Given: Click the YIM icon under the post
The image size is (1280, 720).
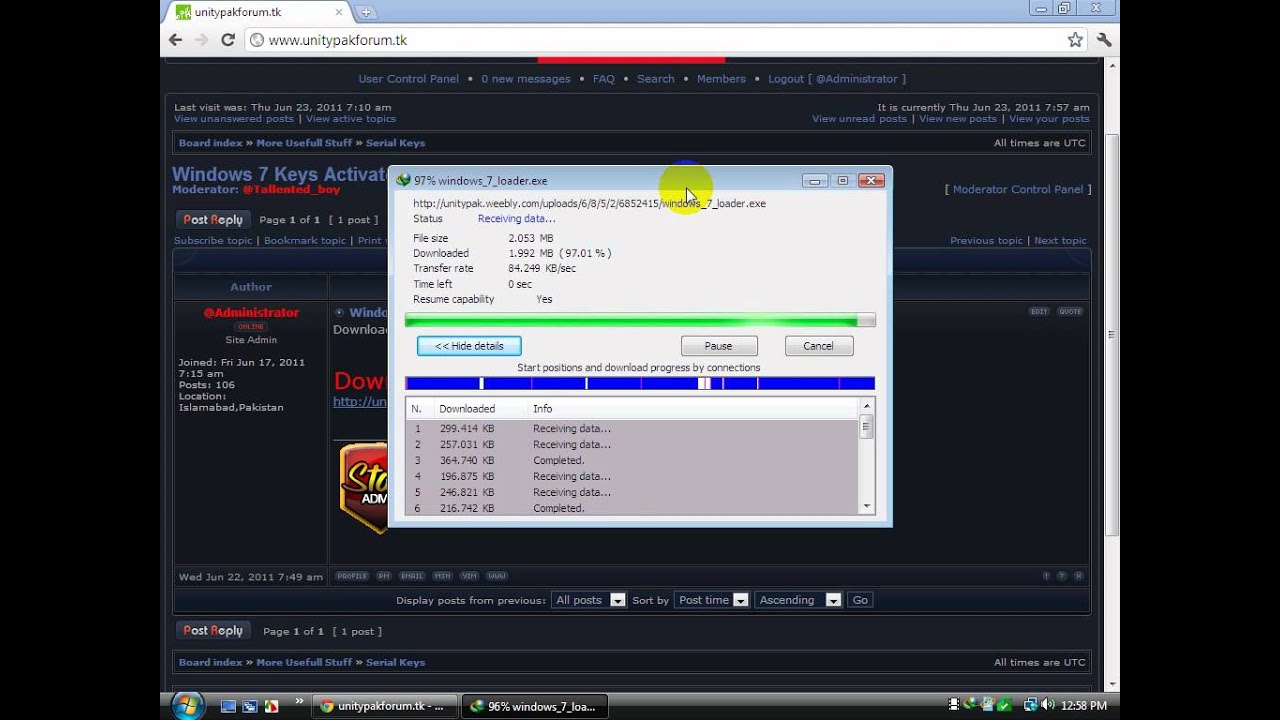Looking at the screenshot, I should coord(469,576).
